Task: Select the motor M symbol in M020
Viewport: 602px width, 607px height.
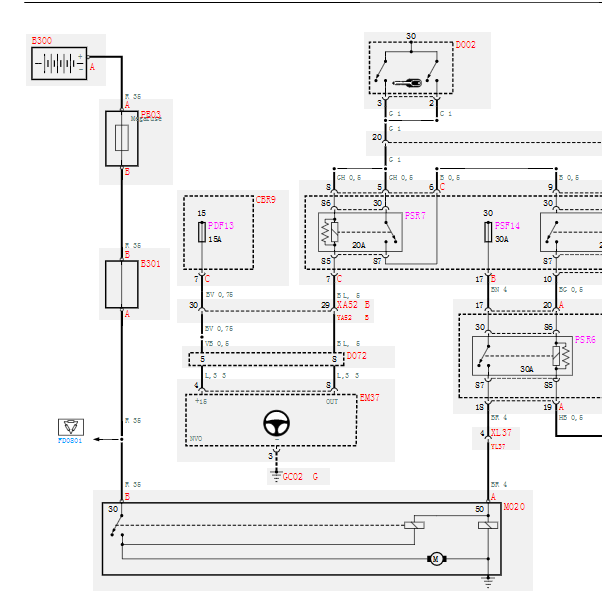Action: pyautogui.click(x=437, y=559)
